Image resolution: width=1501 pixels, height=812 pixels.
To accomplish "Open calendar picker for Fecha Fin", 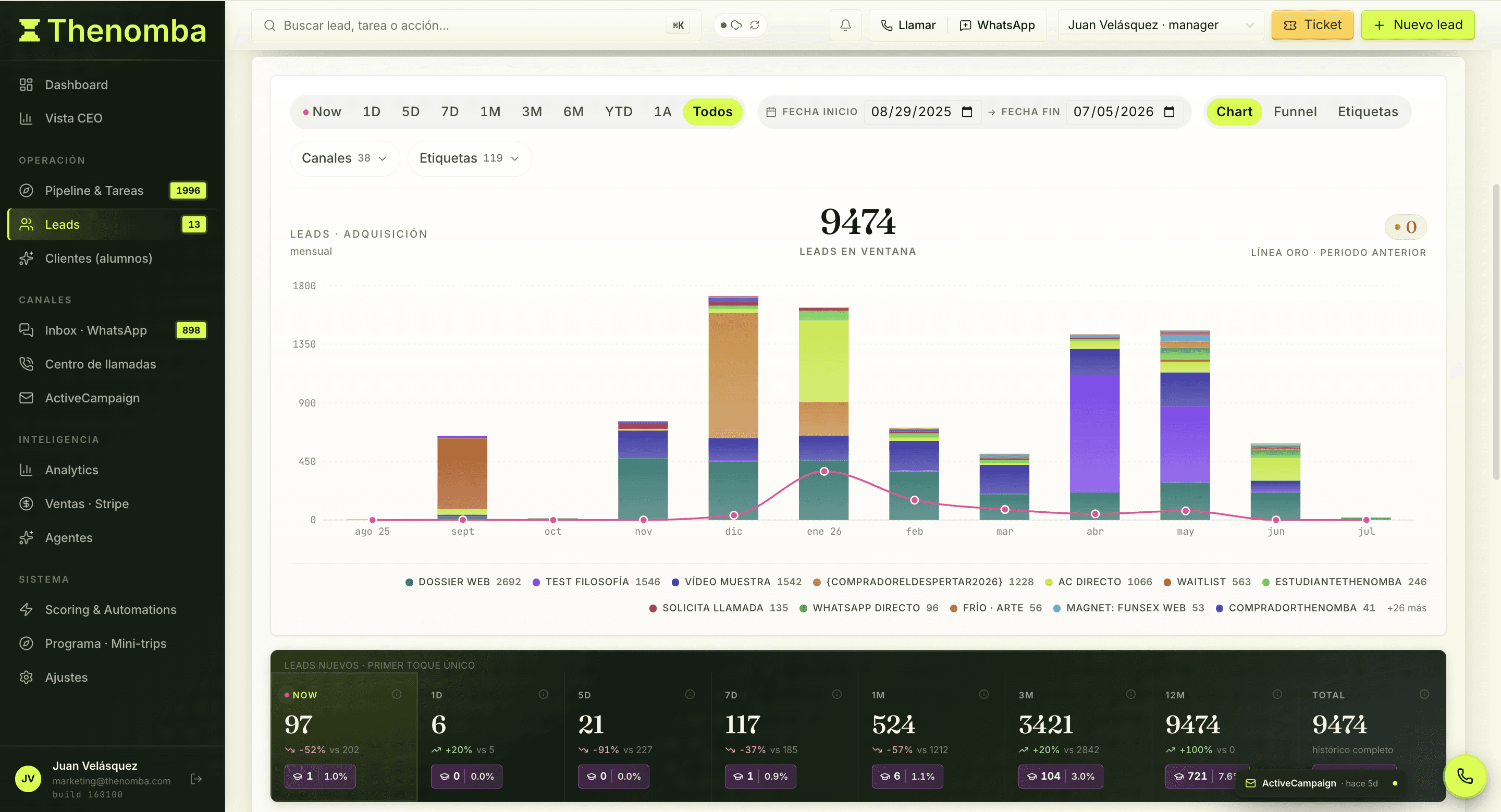I will pos(1170,112).
